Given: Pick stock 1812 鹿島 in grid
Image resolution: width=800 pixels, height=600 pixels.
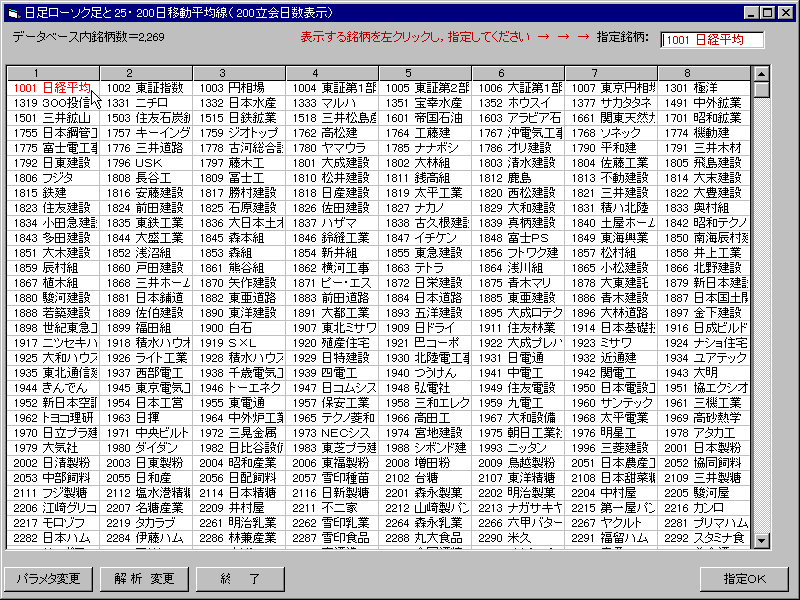Looking at the screenshot, I should [518, 178].
